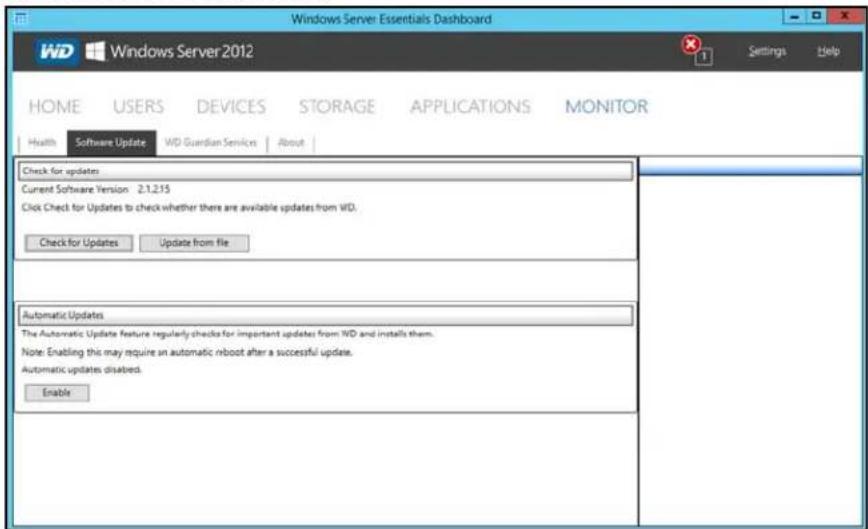Click the Windows logo beside Server 2012
The height and width of the screenshot is (529, 868).
tap(95, 51)
